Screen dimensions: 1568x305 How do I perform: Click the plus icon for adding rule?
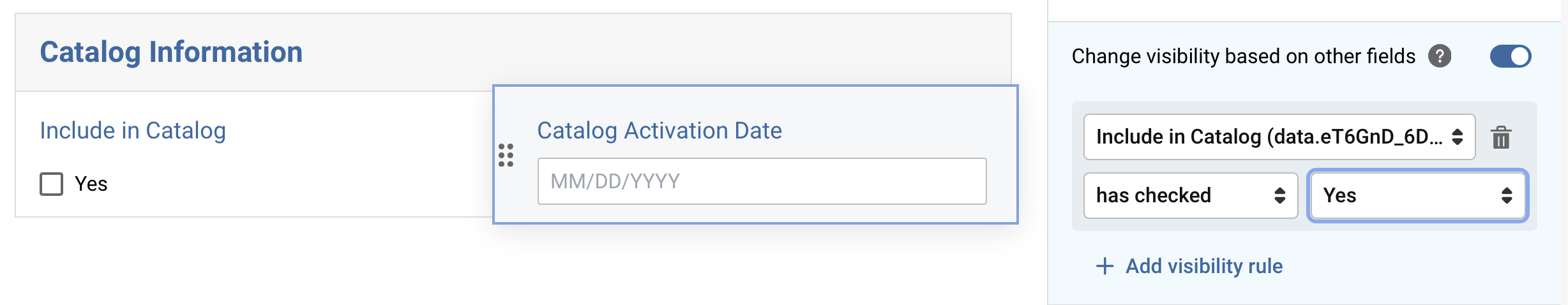tap(1104, 266)
